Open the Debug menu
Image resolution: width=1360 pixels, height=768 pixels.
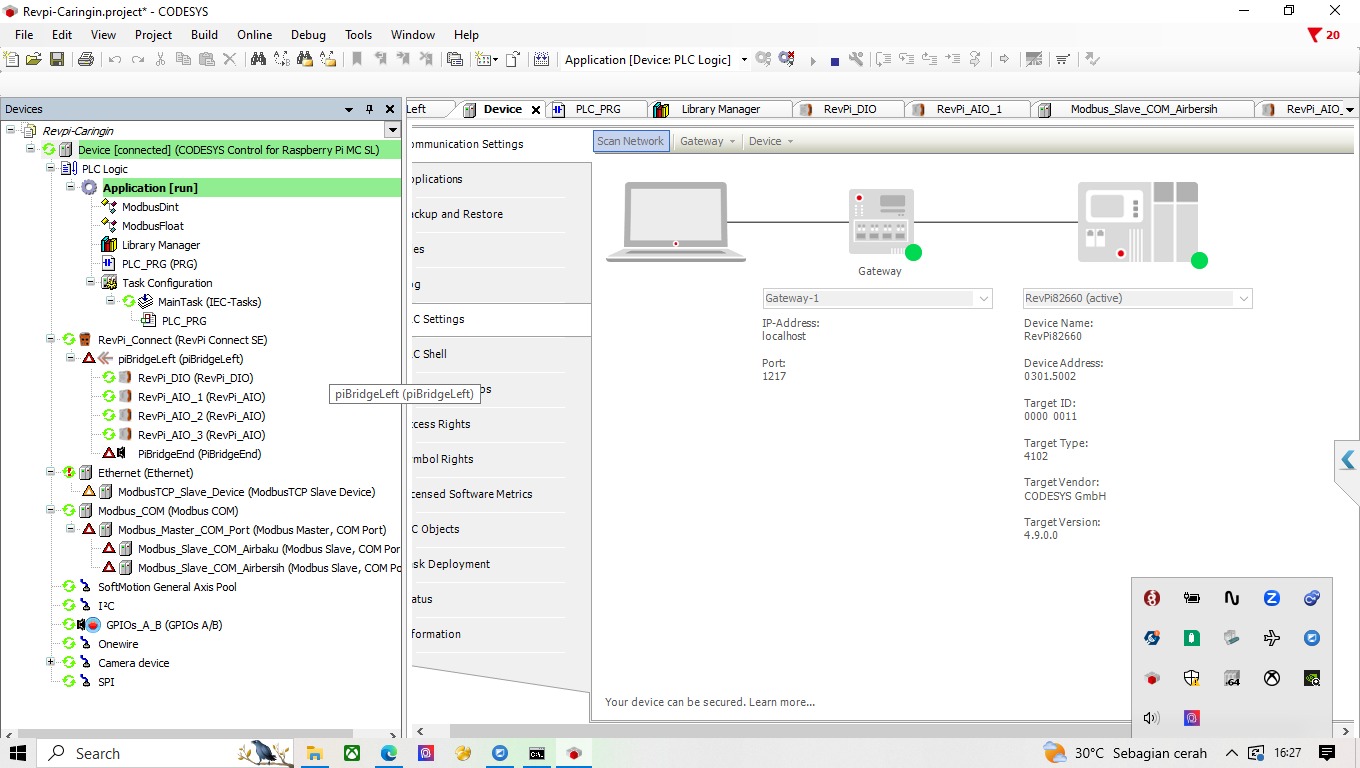tap(308, 35)
